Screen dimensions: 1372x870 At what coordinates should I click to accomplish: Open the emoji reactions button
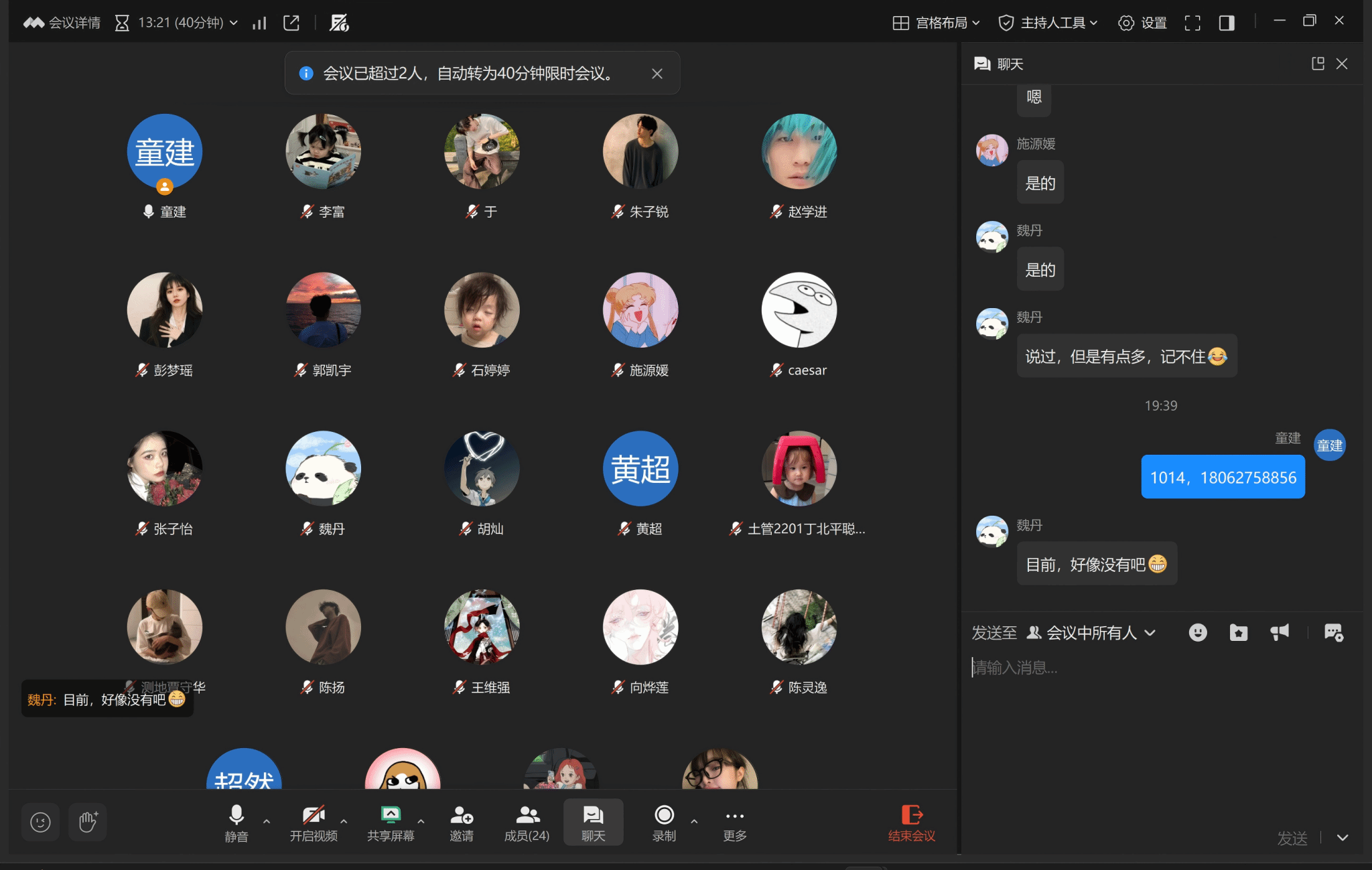40,822
